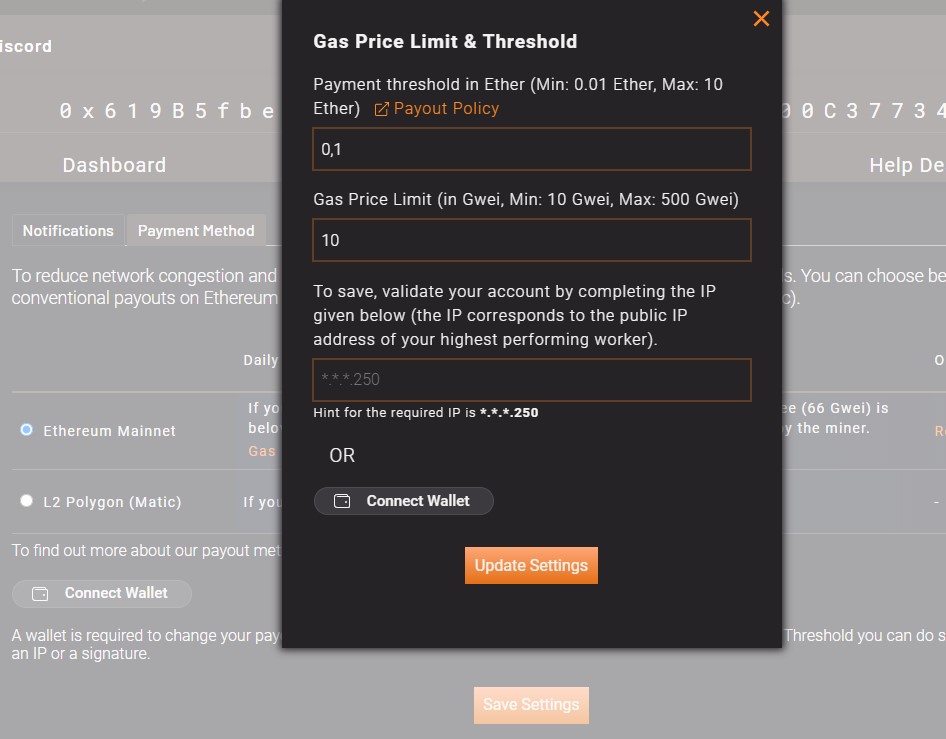The image size is (946, 739).
Task: Close the Gas Price Limit dialog
Action: 761,19
